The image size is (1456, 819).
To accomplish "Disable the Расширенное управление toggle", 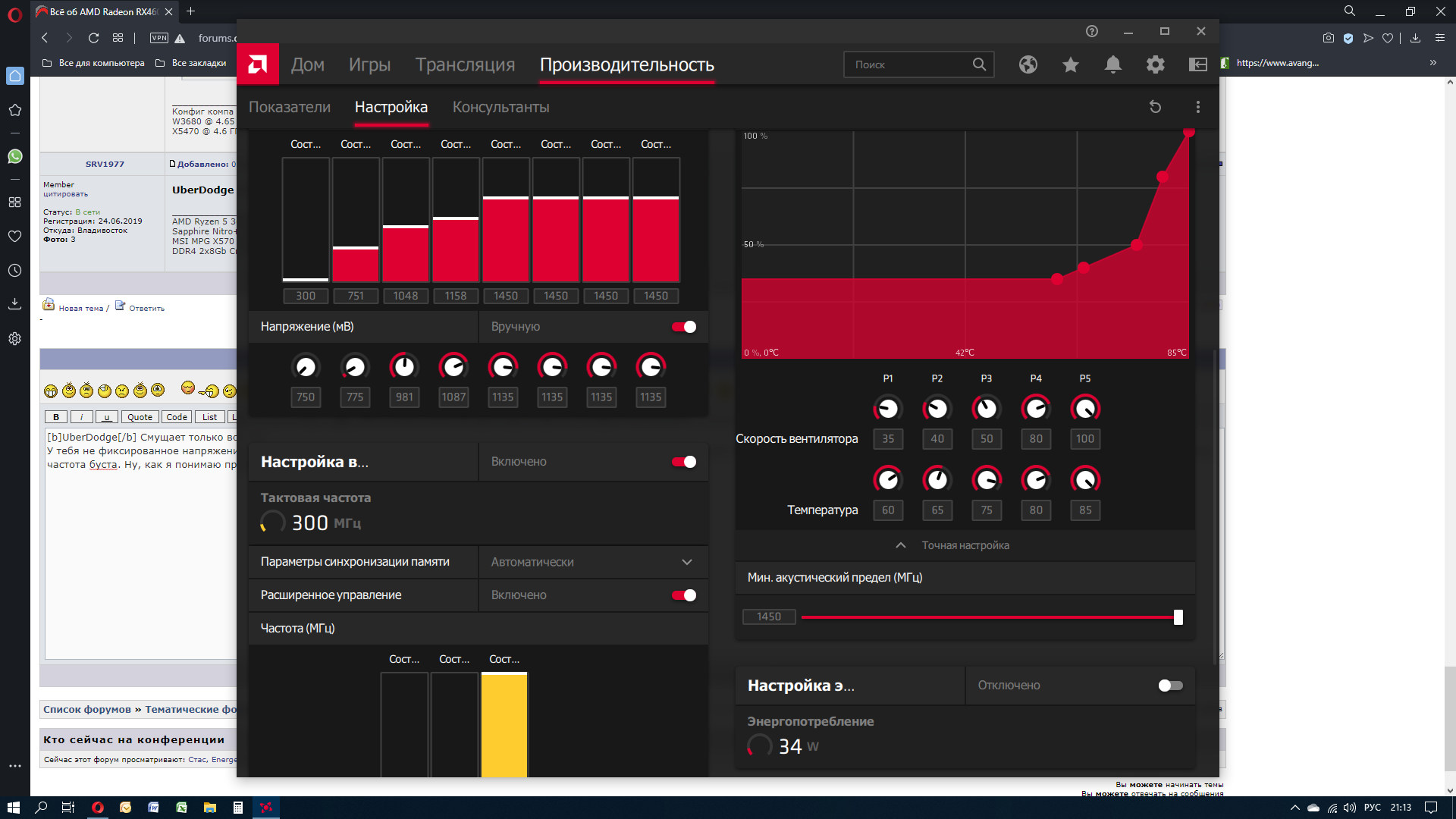I will pos(684,595).
